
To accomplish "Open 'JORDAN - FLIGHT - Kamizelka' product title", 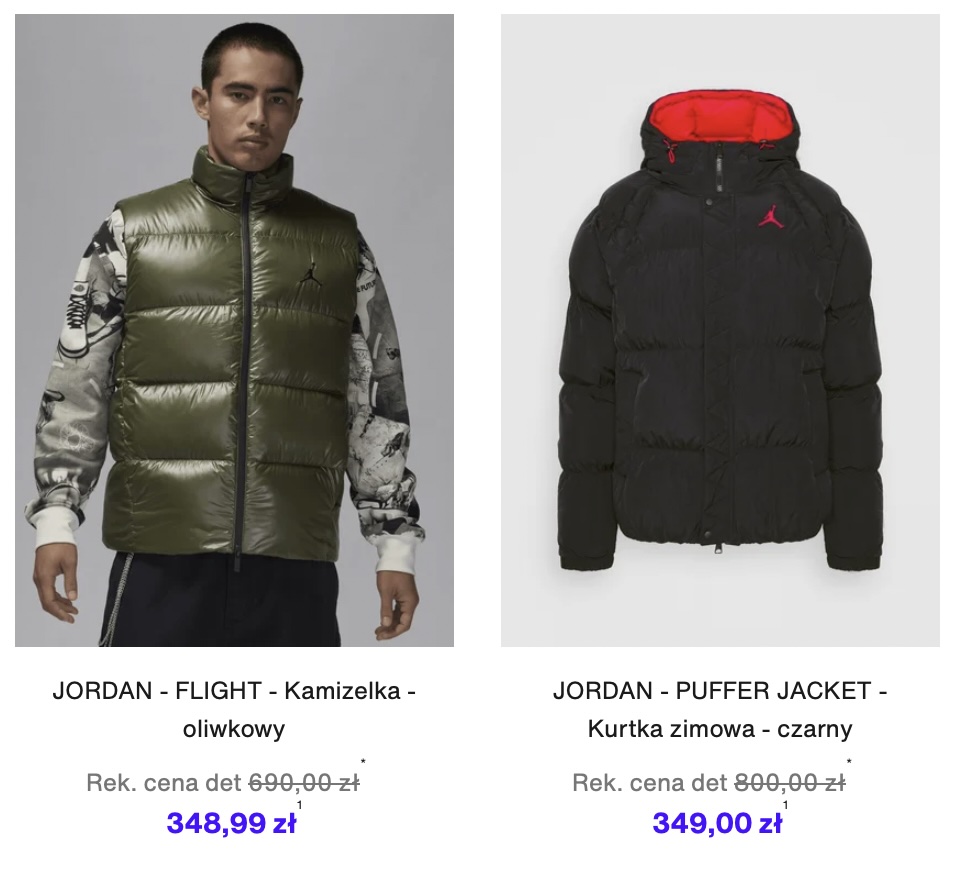I will (x=234, y=691).
